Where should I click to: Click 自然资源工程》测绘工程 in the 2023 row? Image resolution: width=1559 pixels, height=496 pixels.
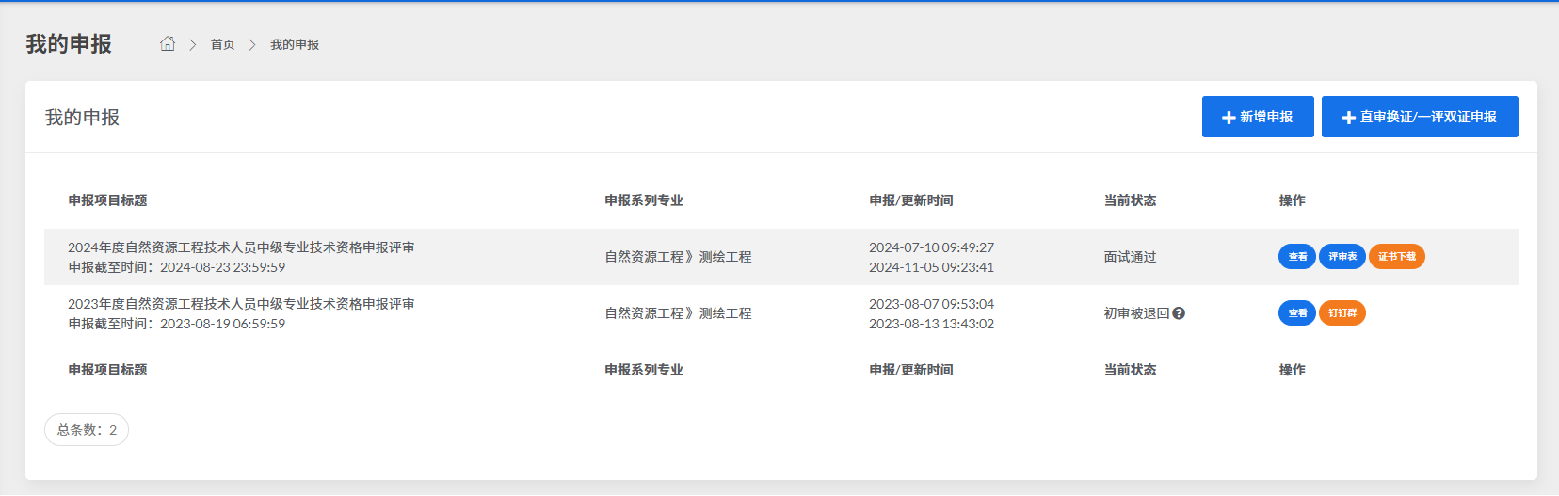678,313
